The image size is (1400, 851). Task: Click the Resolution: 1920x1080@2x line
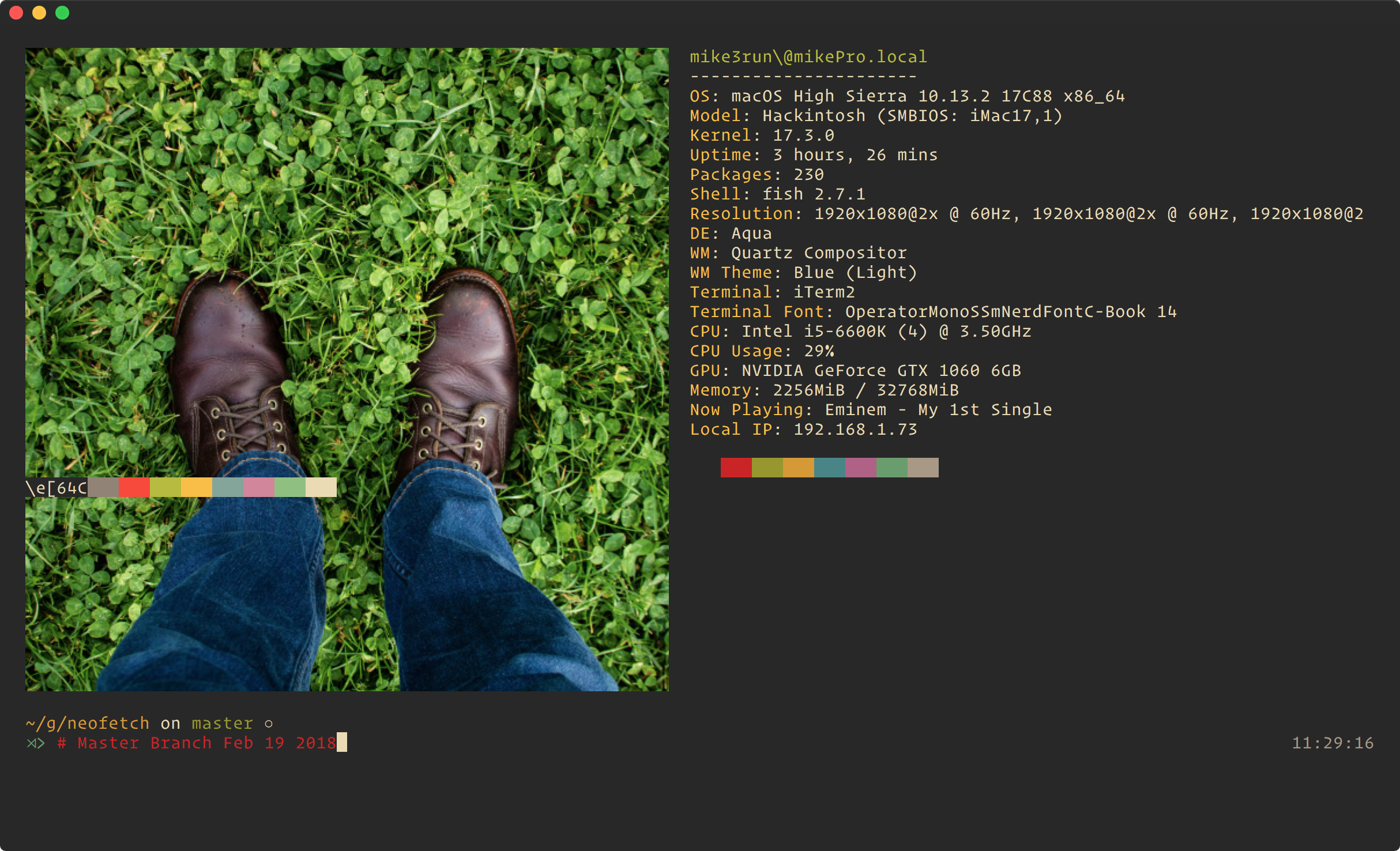[x=1027, y=213]
